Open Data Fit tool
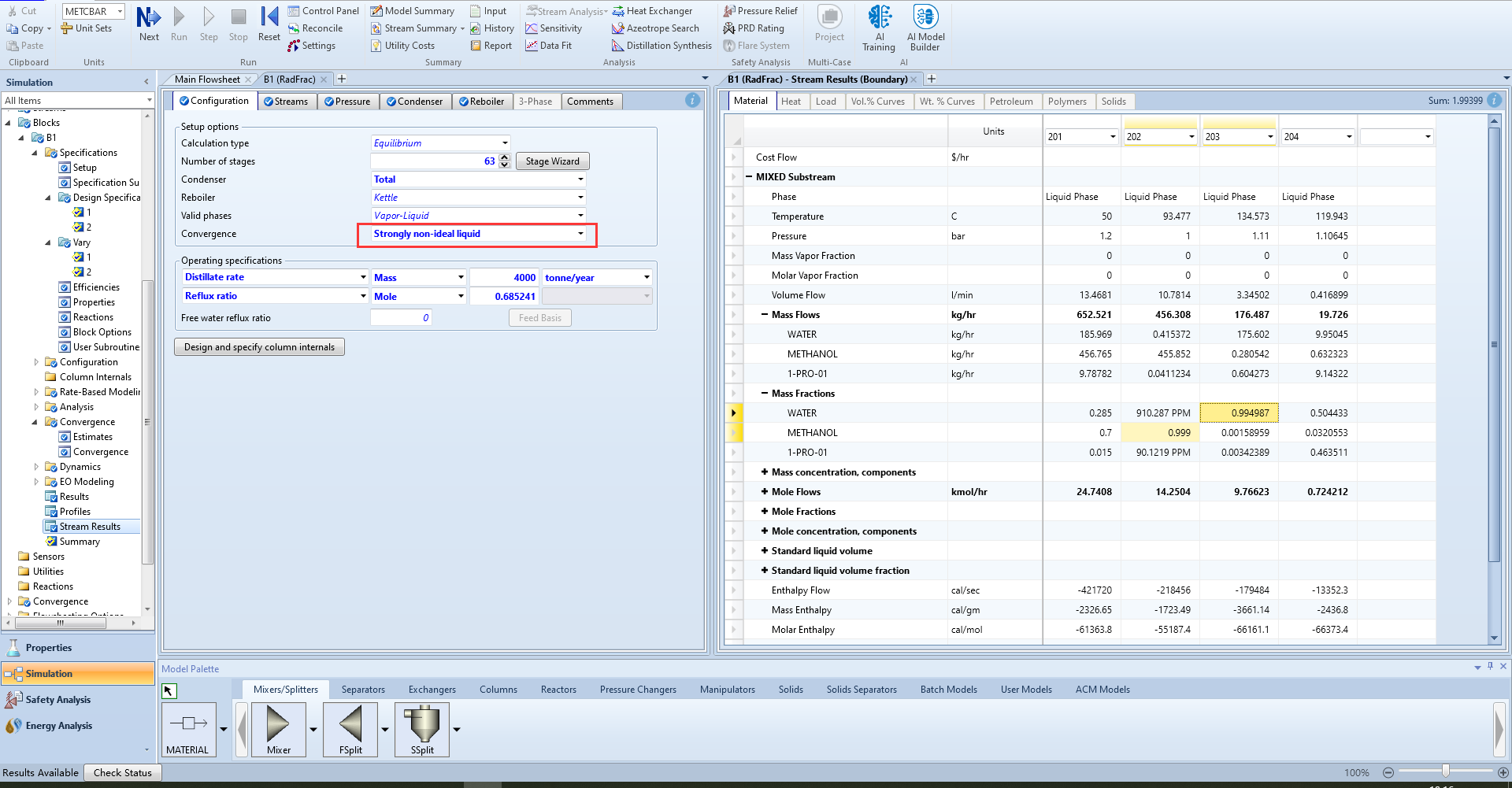 pyautogui.click(x=549, y=46)
